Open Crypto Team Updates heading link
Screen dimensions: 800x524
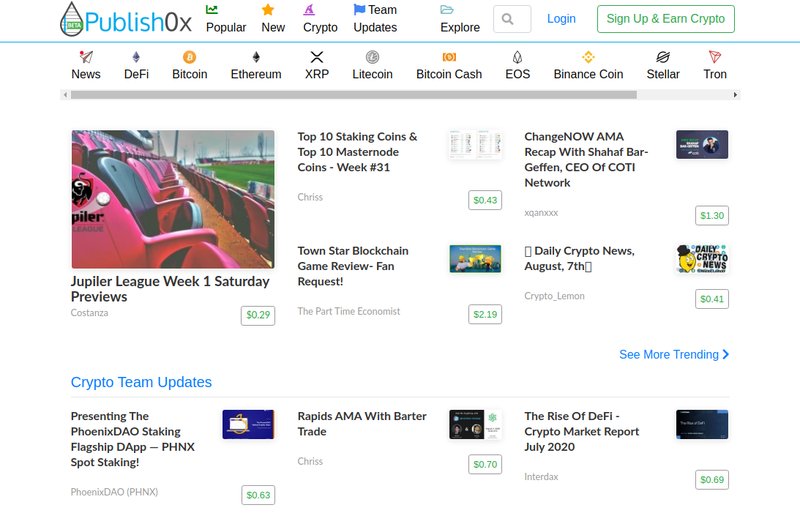point(141,382)
